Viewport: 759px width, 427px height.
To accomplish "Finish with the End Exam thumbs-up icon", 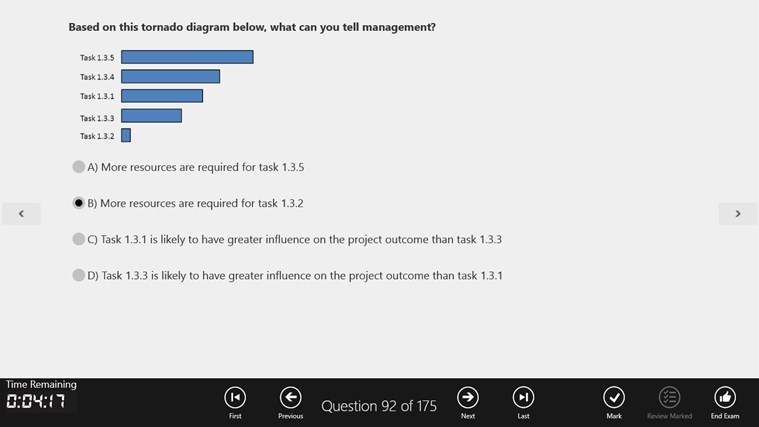I will click(x=725, y=397).
